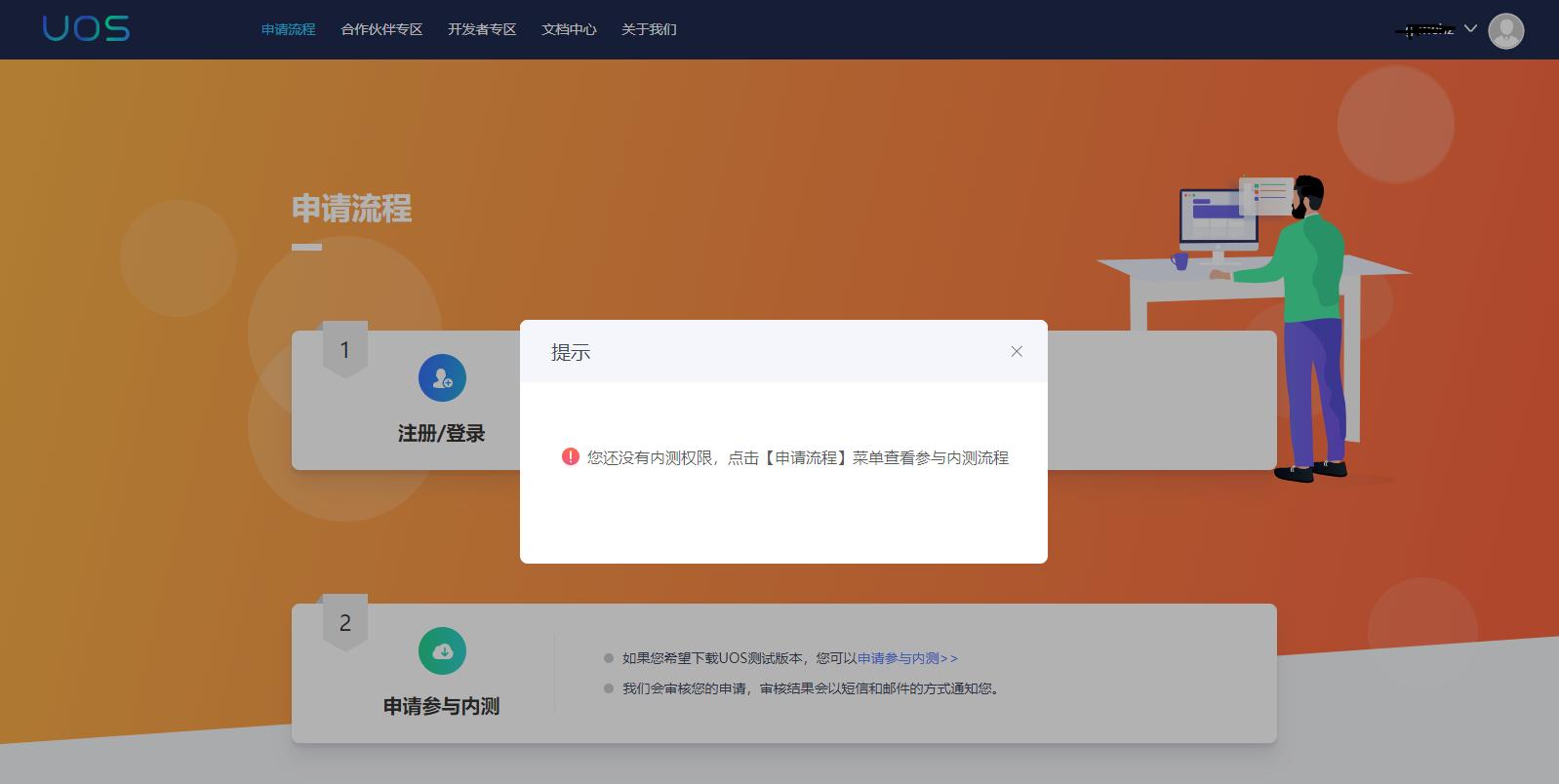This screenshot has height=784, width=1559.
Task: Go to 开发者专区 in the navigation
Action: pos(482,29)
